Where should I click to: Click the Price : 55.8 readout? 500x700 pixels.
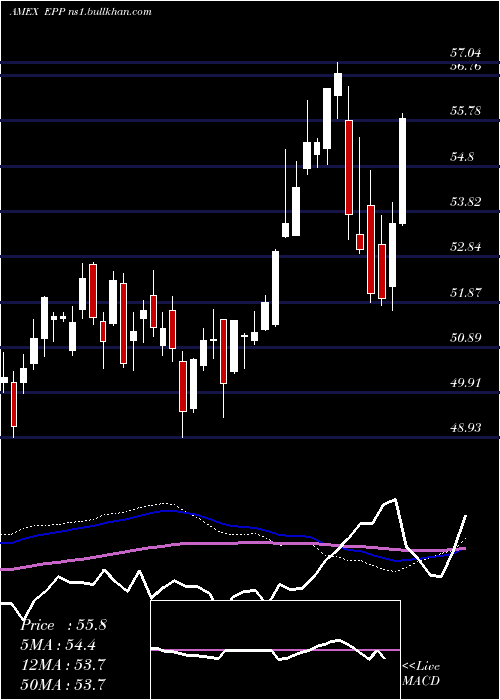click(x=63, y=625)
